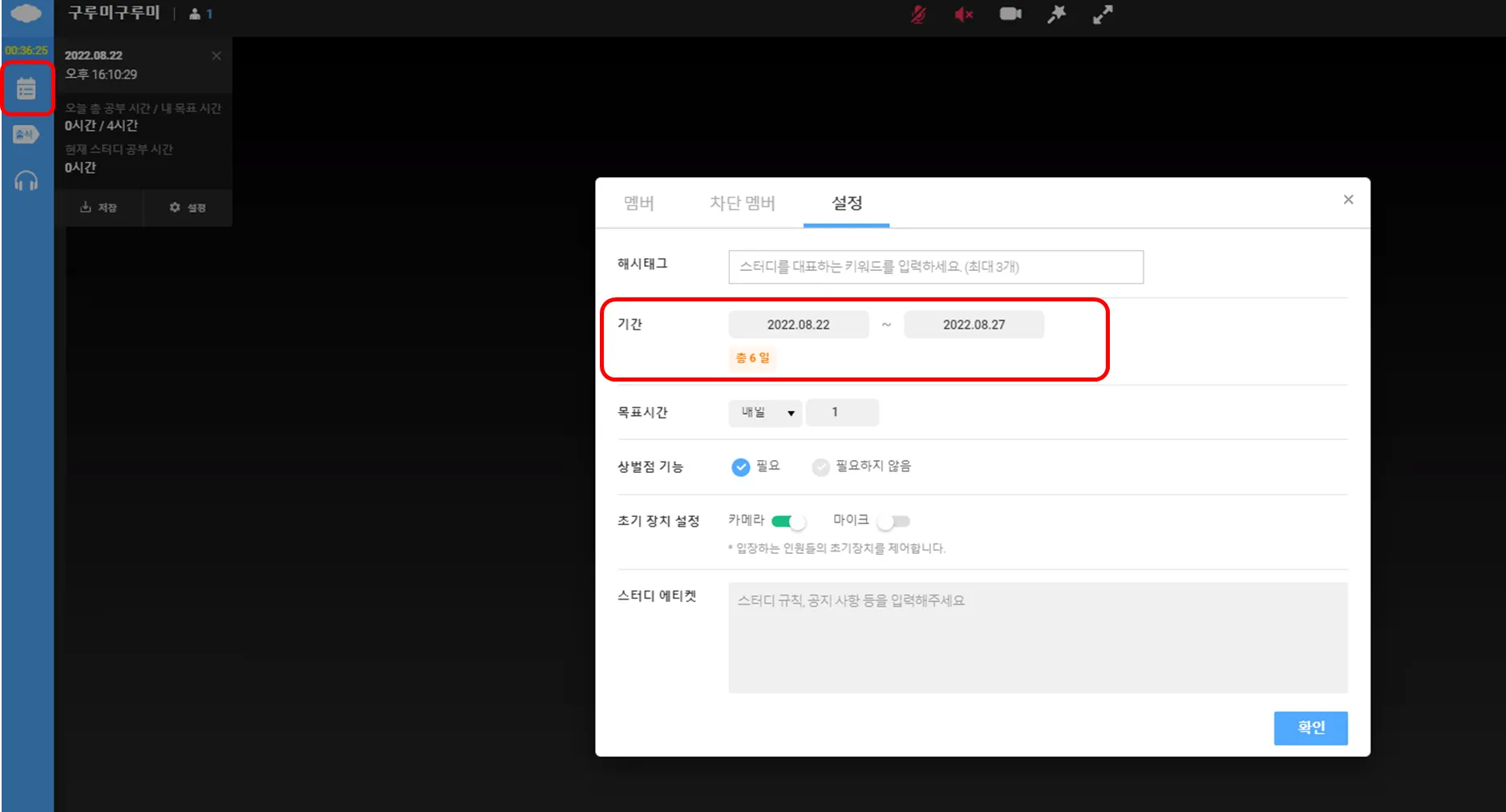This screenshot has height=812, width=1506.
Task: Switch to the 차단 멤버 tab
Action: click(x=743, y=203)
